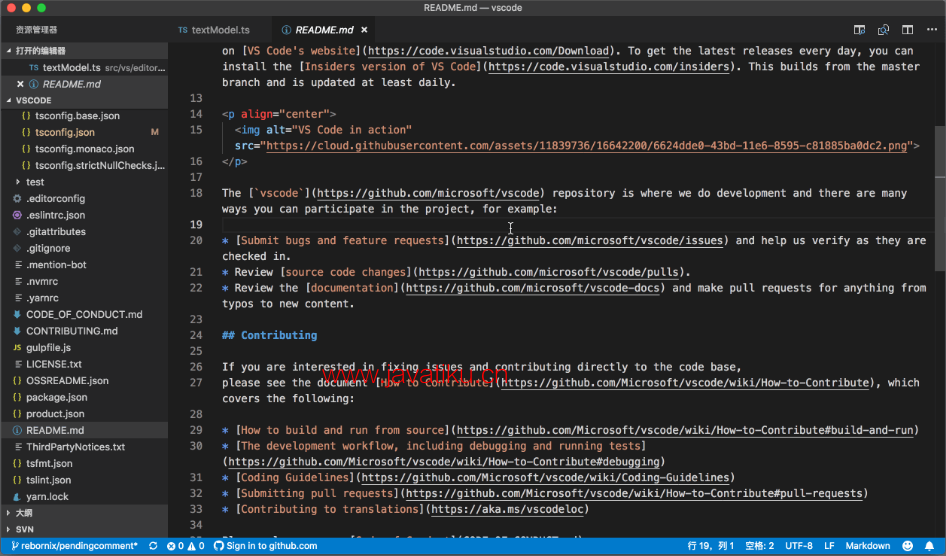Click the LICENSE.txt file icon
The image size is (946, 556).
pyautogui.click(x=19, y=364)
